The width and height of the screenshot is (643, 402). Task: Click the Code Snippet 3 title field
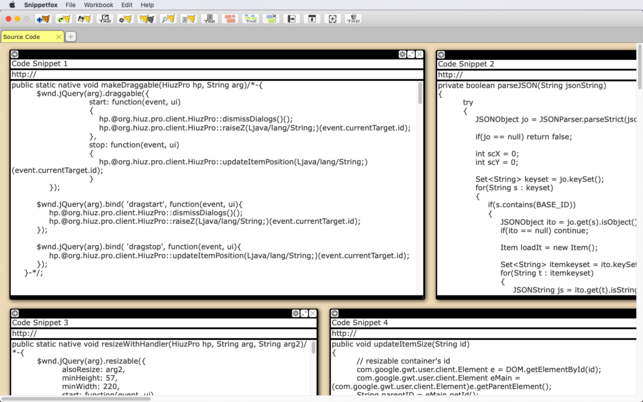pyautogui.click(x=164, y=322)
